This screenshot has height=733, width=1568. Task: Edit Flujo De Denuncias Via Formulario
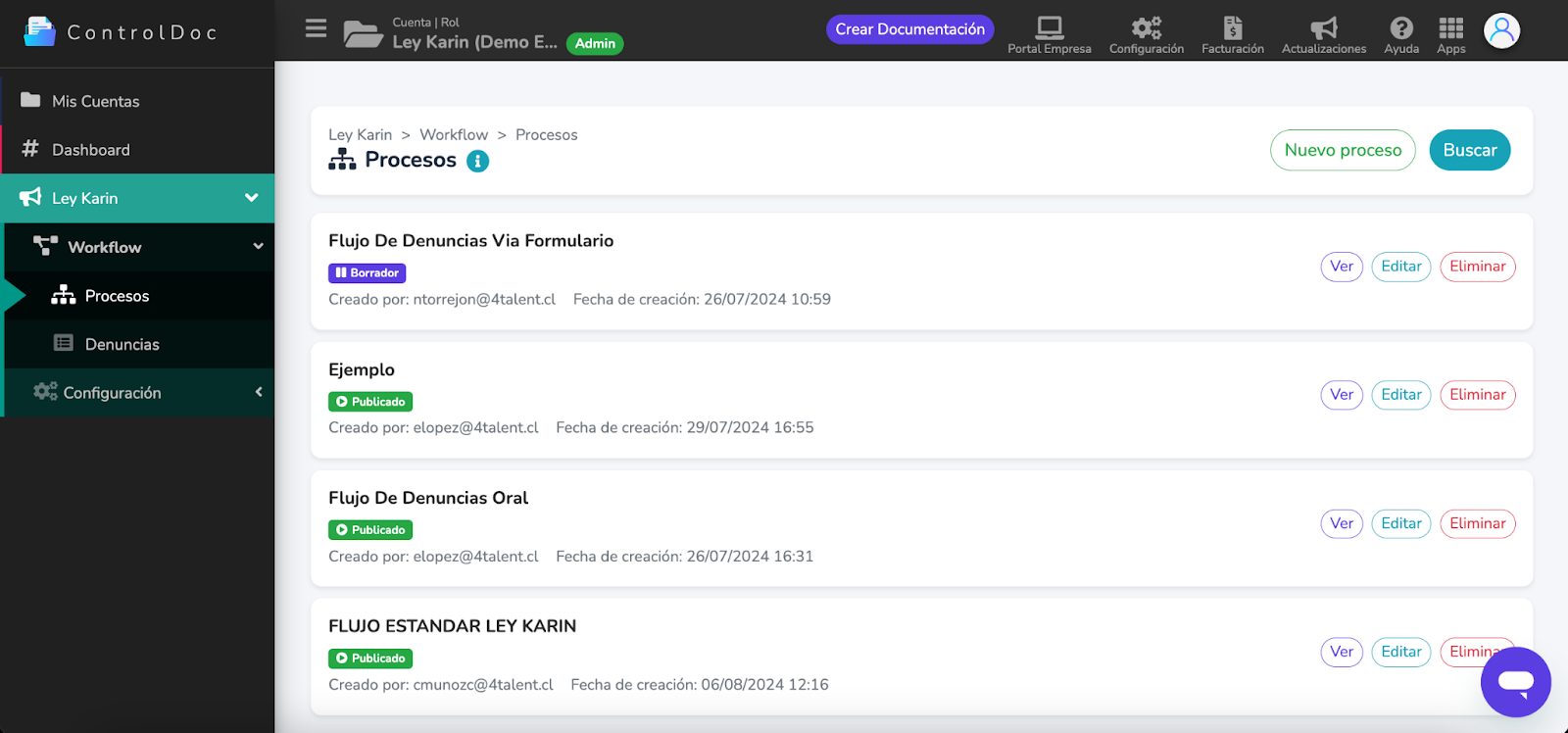click(1401, 267)
